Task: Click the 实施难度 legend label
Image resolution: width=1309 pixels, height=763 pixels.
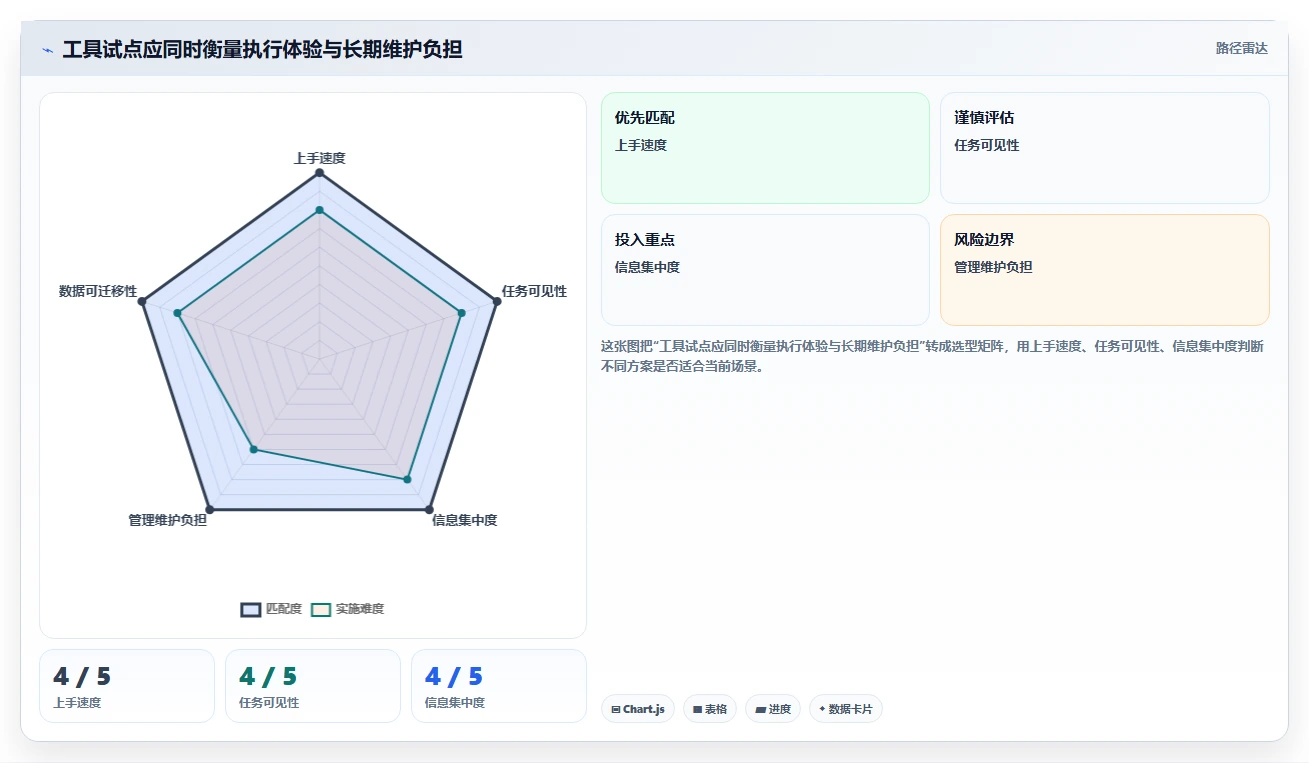Action: (x=360, y=609)
